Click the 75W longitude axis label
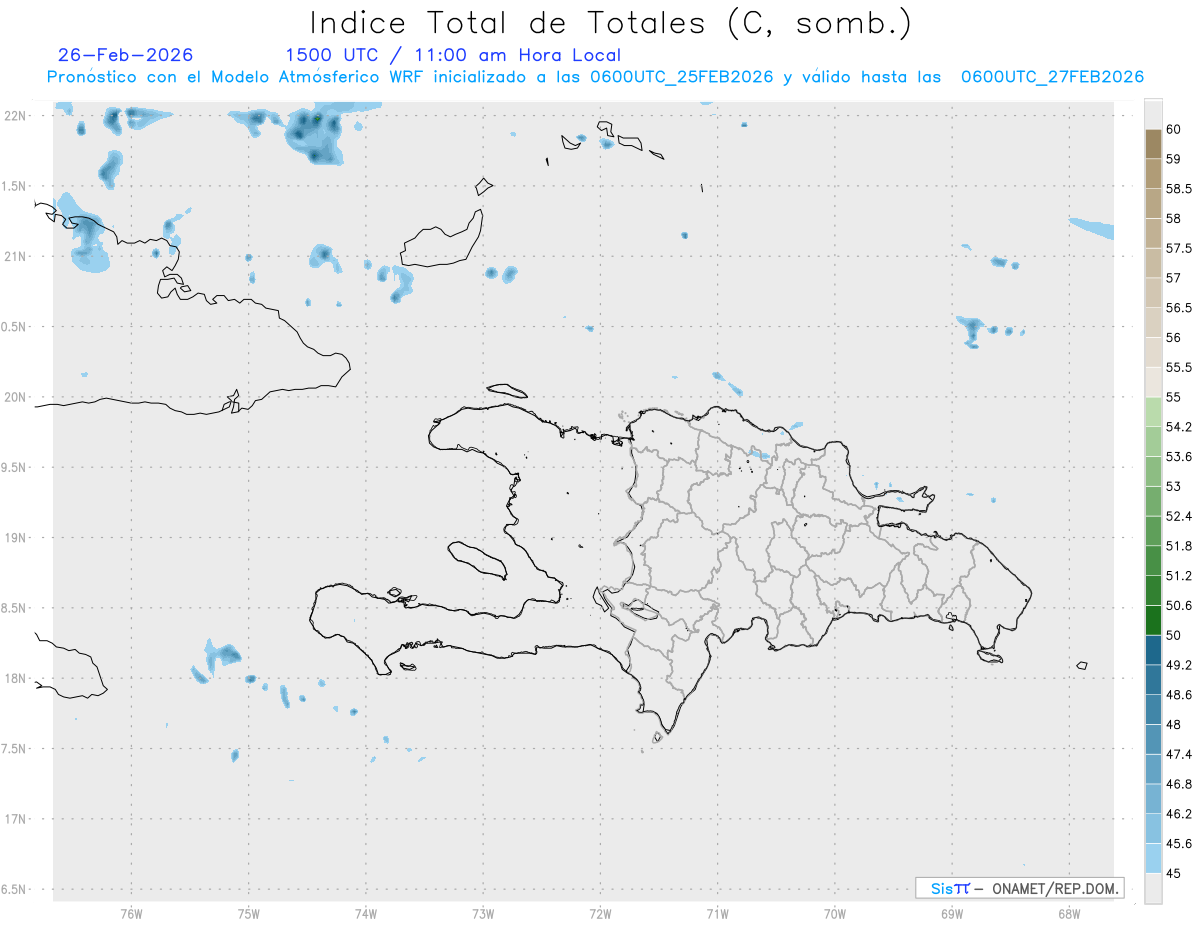 [x=248, y=913]
